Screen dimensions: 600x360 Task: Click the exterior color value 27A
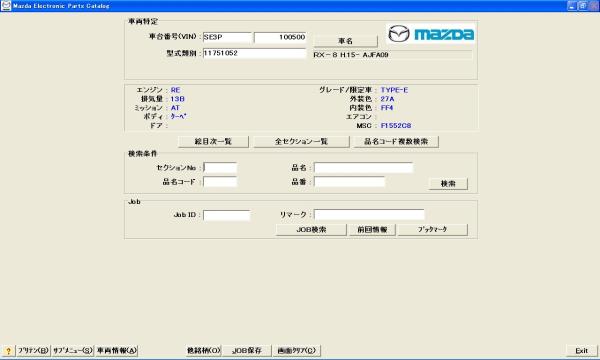tap(387, 99)
